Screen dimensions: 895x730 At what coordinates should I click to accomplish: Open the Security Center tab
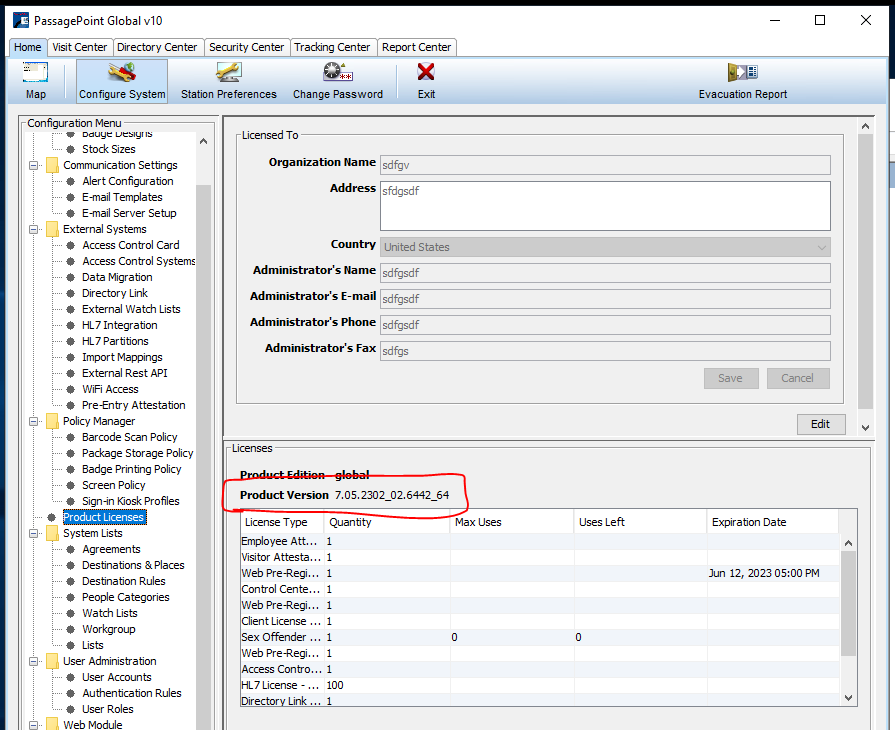pyautogui.click(x=246, y=47)
